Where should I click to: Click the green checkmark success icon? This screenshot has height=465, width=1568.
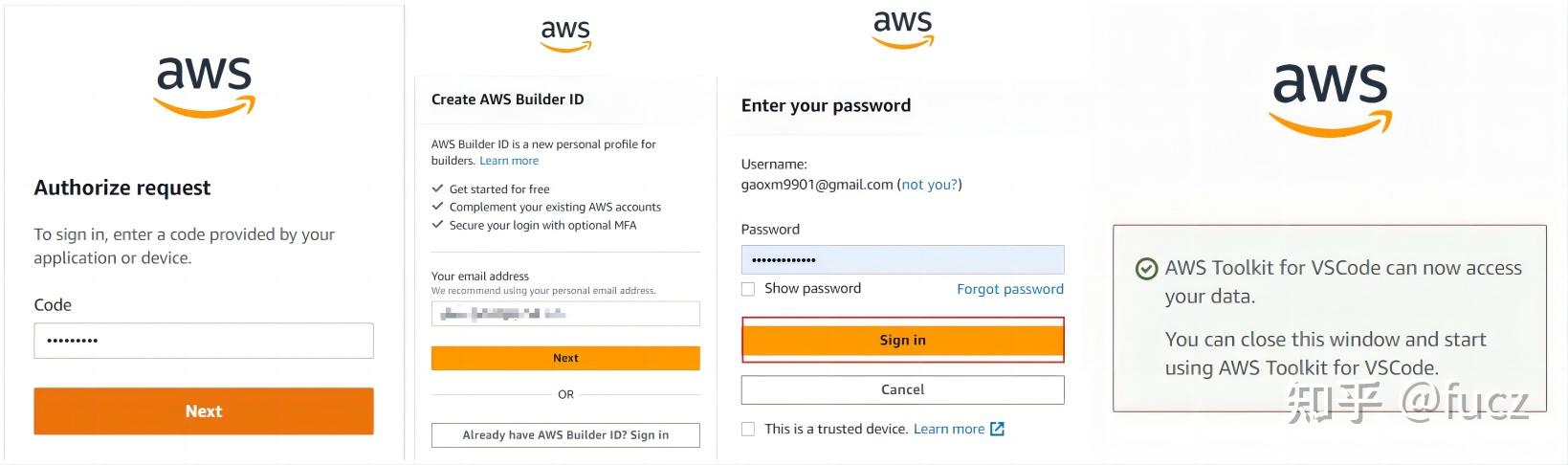(x=1146, y=269)
